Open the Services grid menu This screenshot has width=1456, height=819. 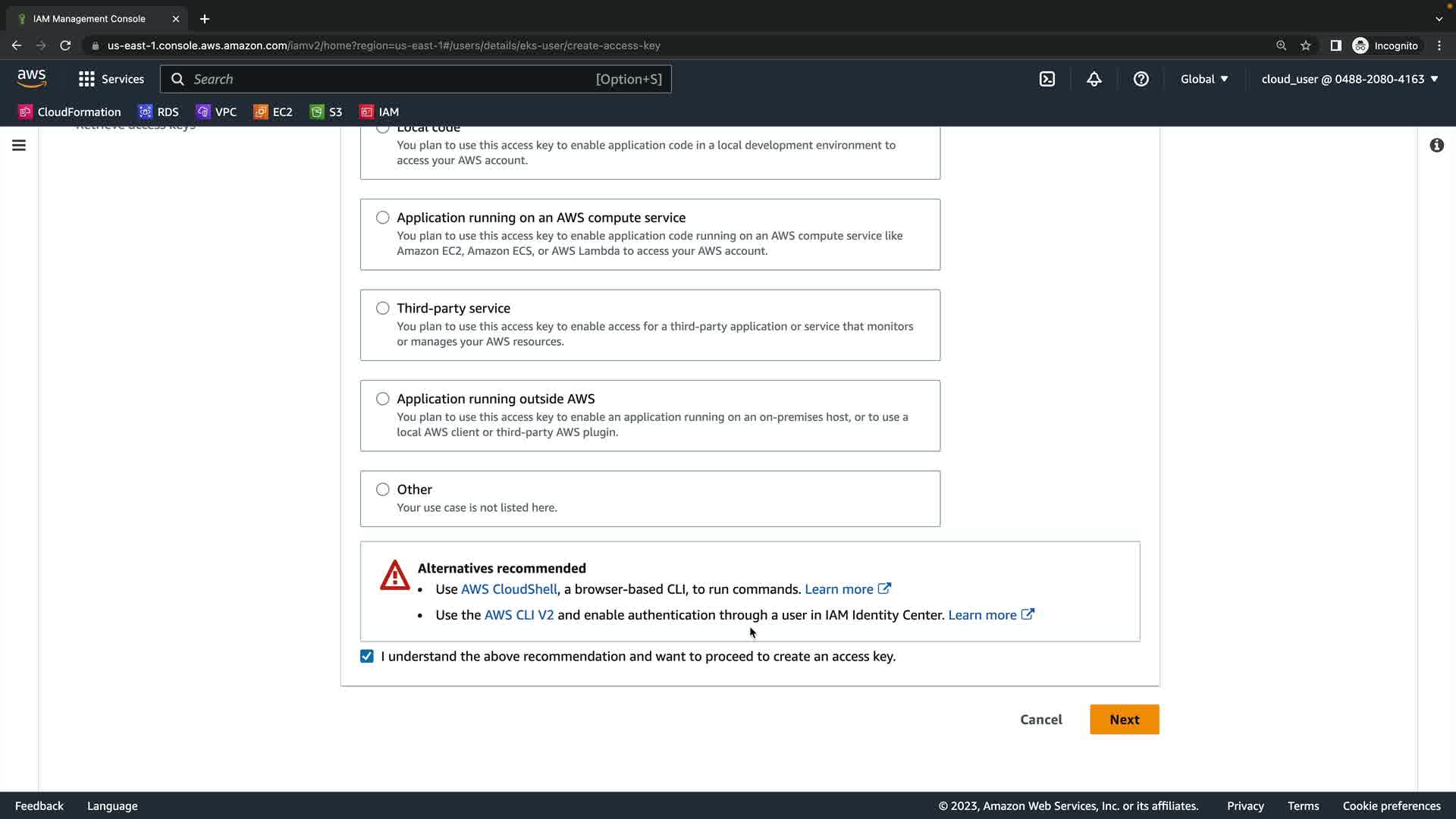click(111, 79)
